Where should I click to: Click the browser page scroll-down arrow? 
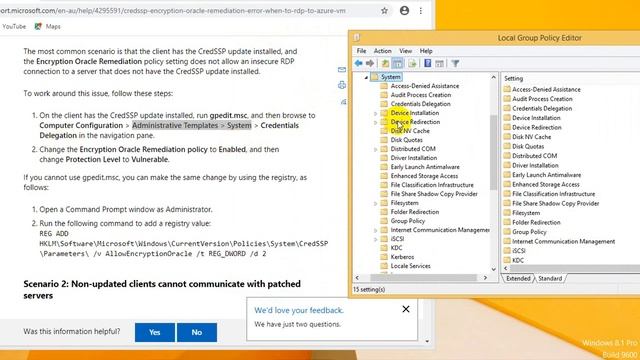click(427, 341)
